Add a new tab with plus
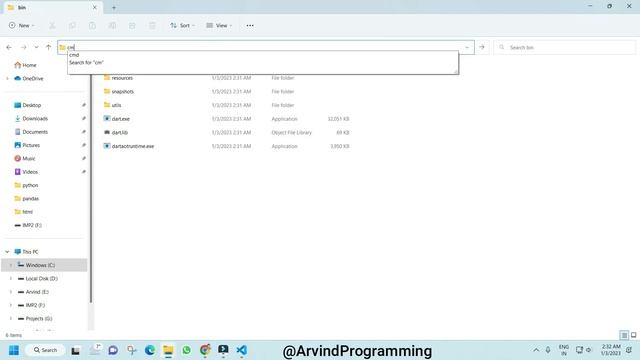 pyautogui.click(x=114, y=7)
